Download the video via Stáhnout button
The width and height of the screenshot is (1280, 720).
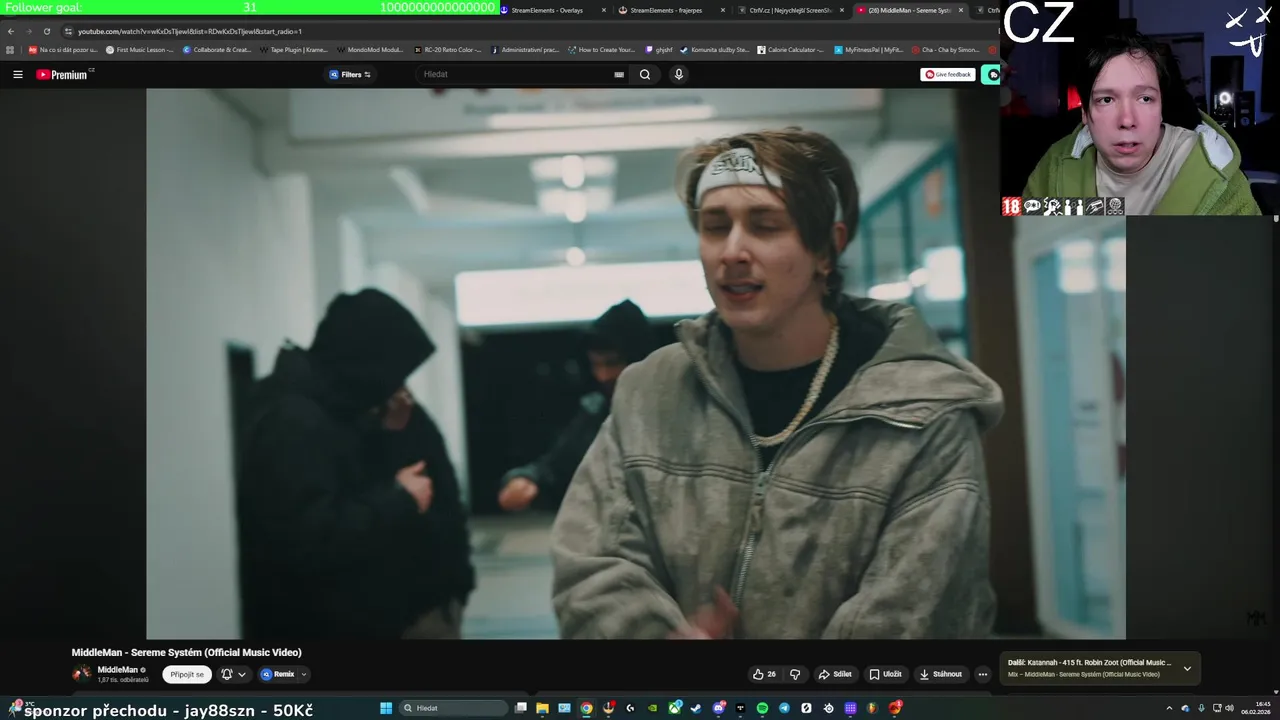click(941, 674)
